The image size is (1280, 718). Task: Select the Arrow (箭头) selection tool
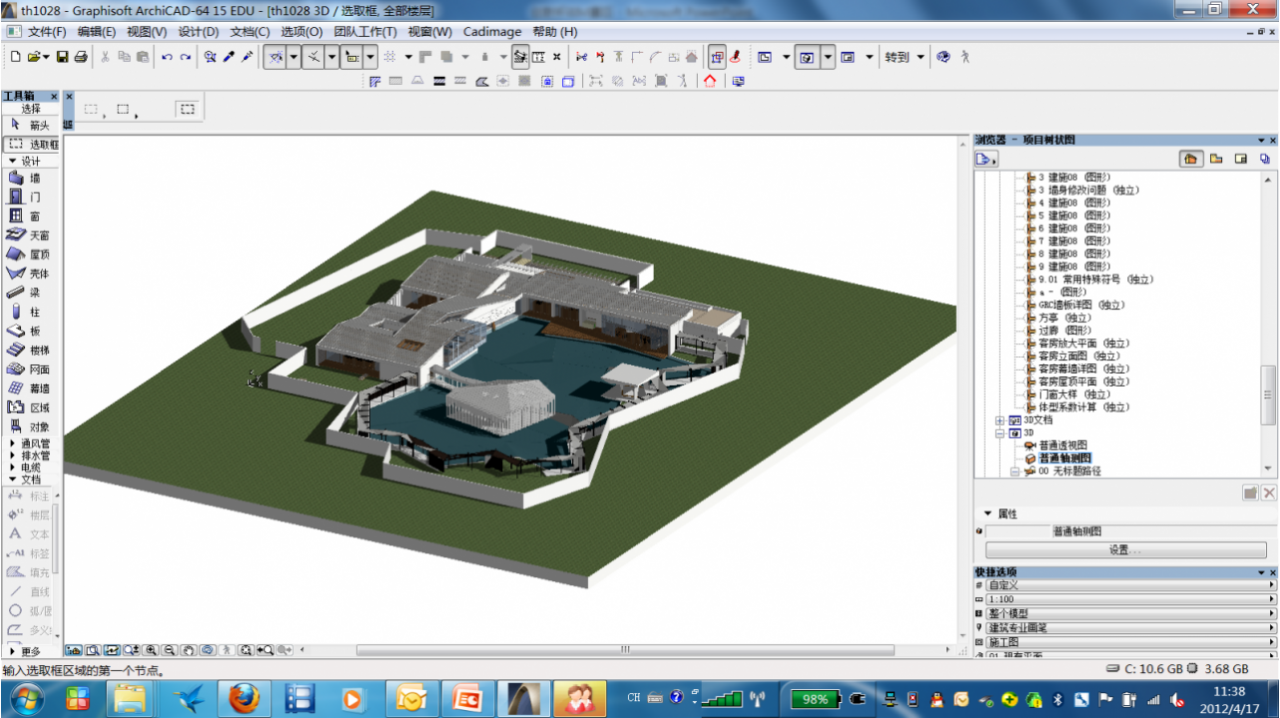pyautogui.click(x=30, y=125)
